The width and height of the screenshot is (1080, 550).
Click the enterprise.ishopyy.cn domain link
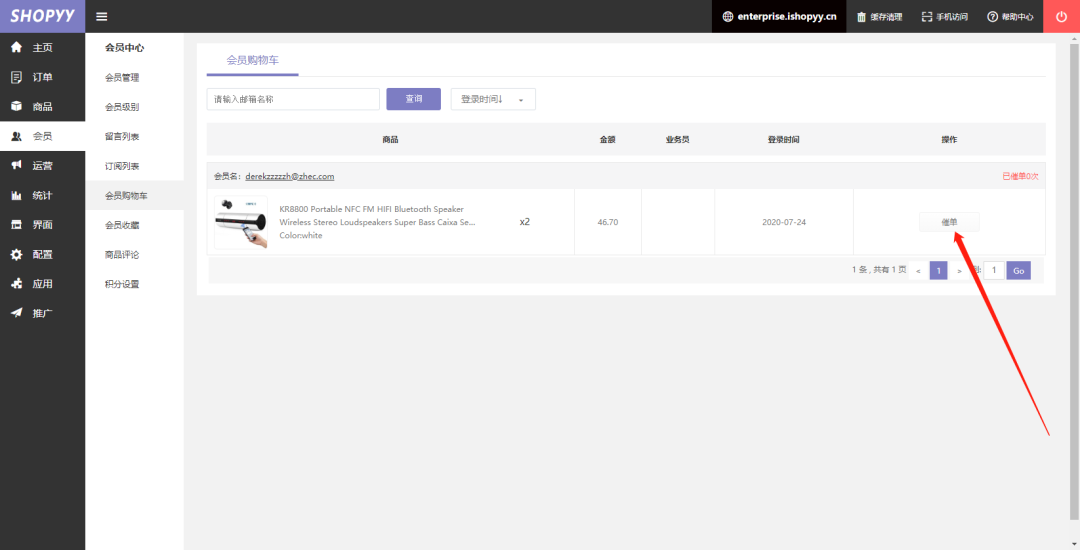coord(787,17)
